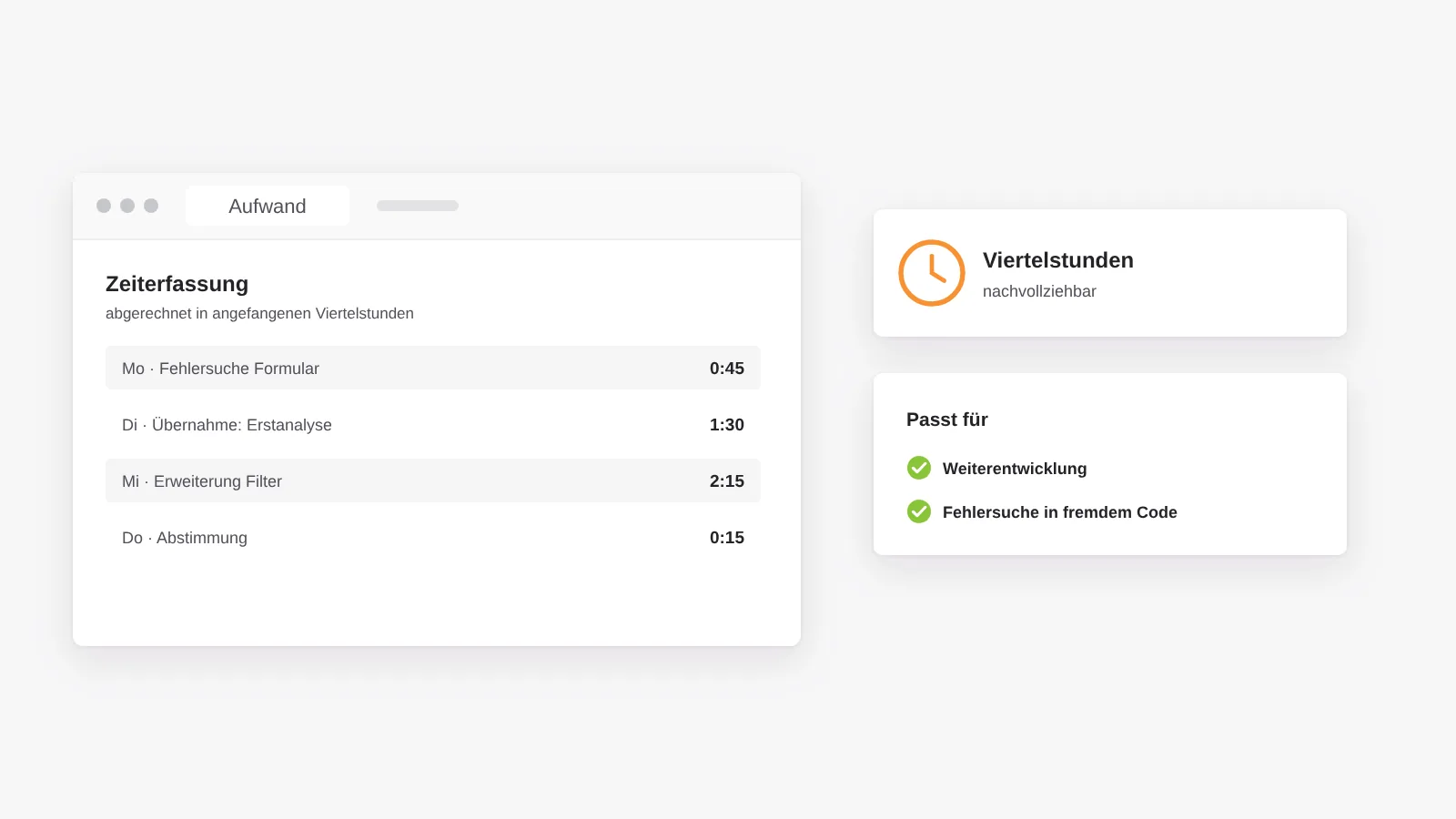Select the Mo · Fehlersuche Formular entry

433,368
